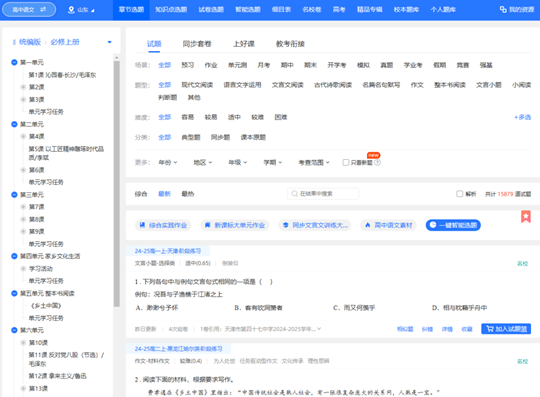The image size is (540, 397).
Task: Click the bookmark icon on 新课标大单元作业 chip
Action: pyautogui.click(x=207, y=225)
